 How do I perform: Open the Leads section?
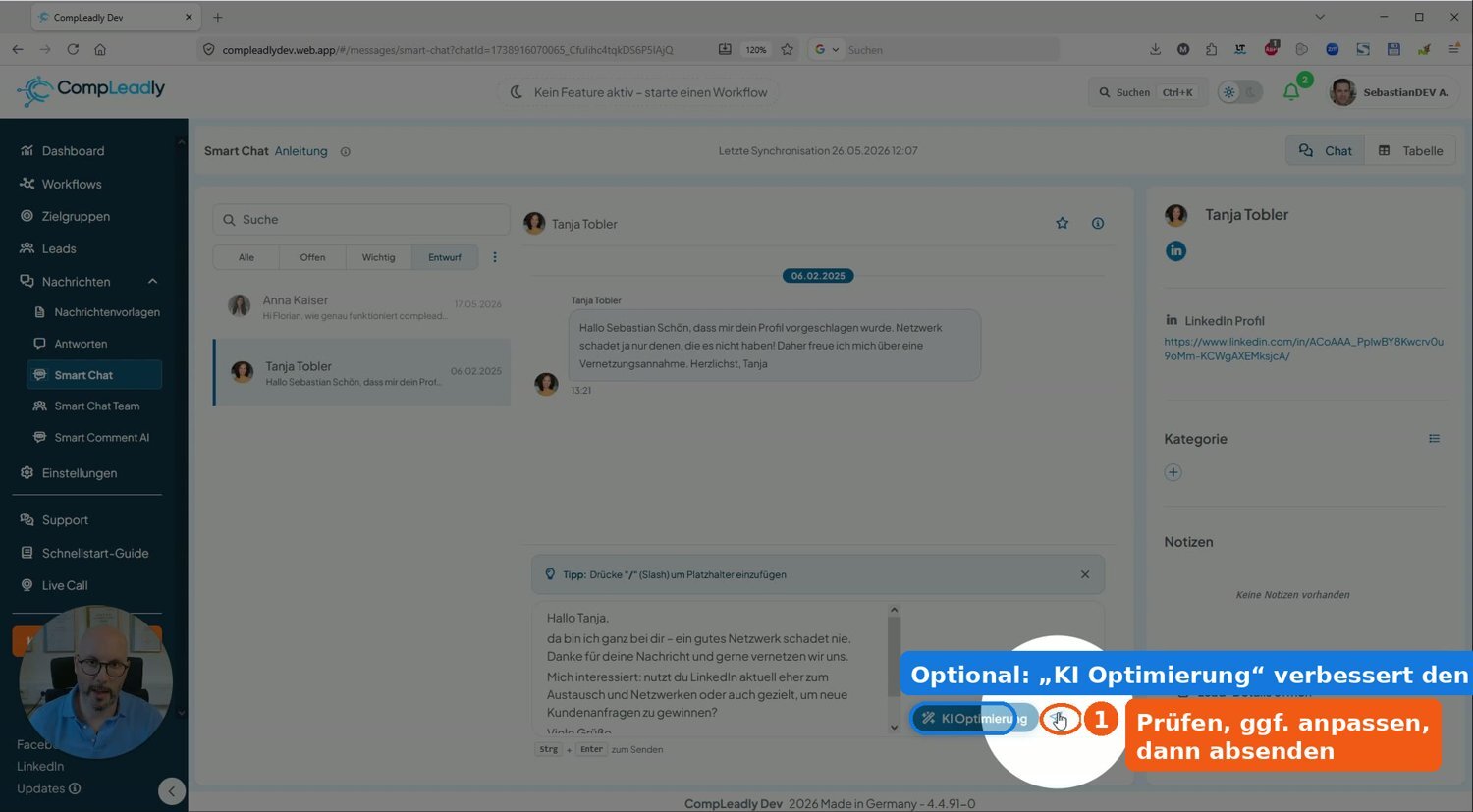[x=58, y=248]
